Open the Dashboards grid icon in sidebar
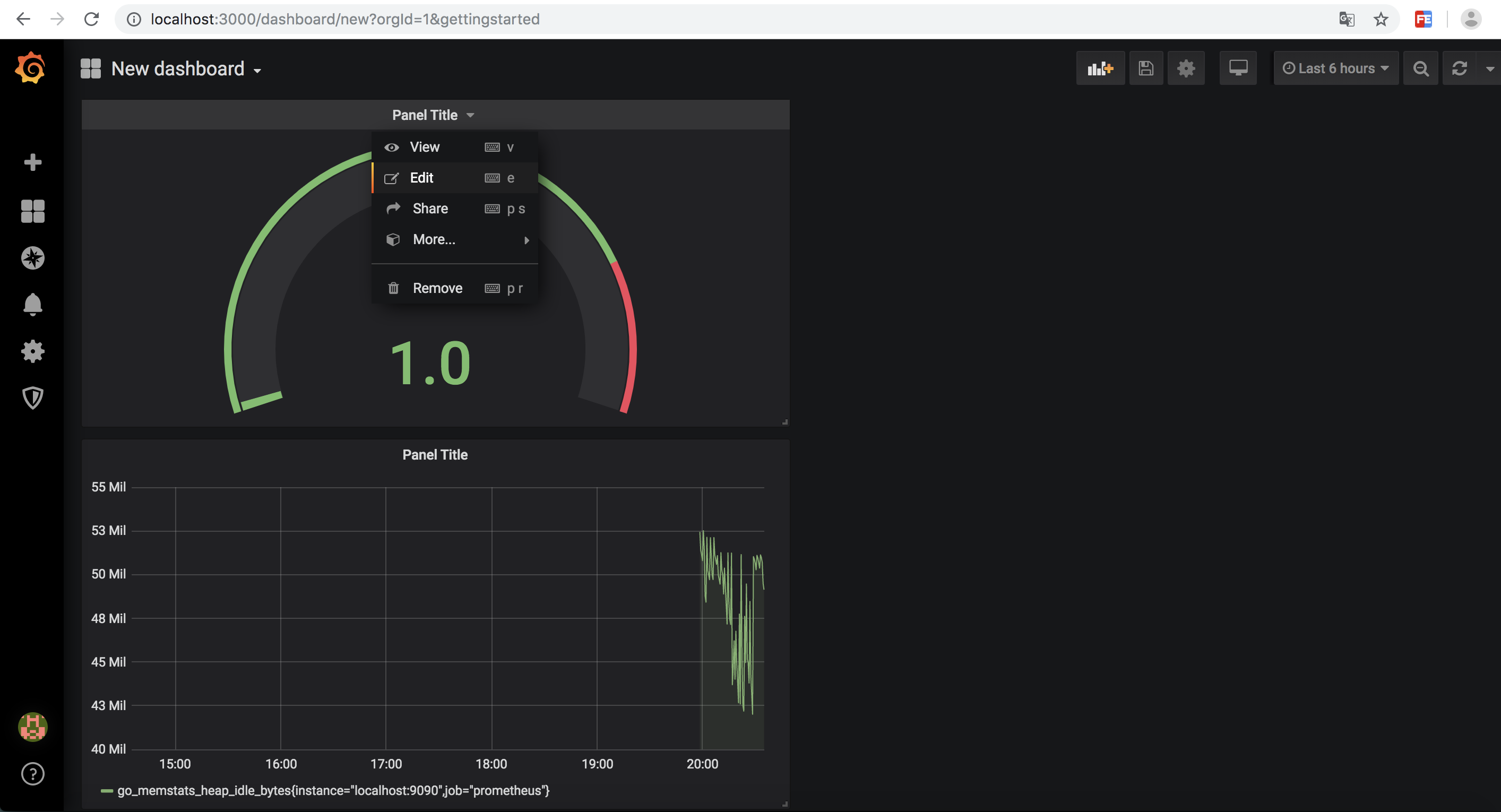1501x812 pixels. [x=32, y=211]
